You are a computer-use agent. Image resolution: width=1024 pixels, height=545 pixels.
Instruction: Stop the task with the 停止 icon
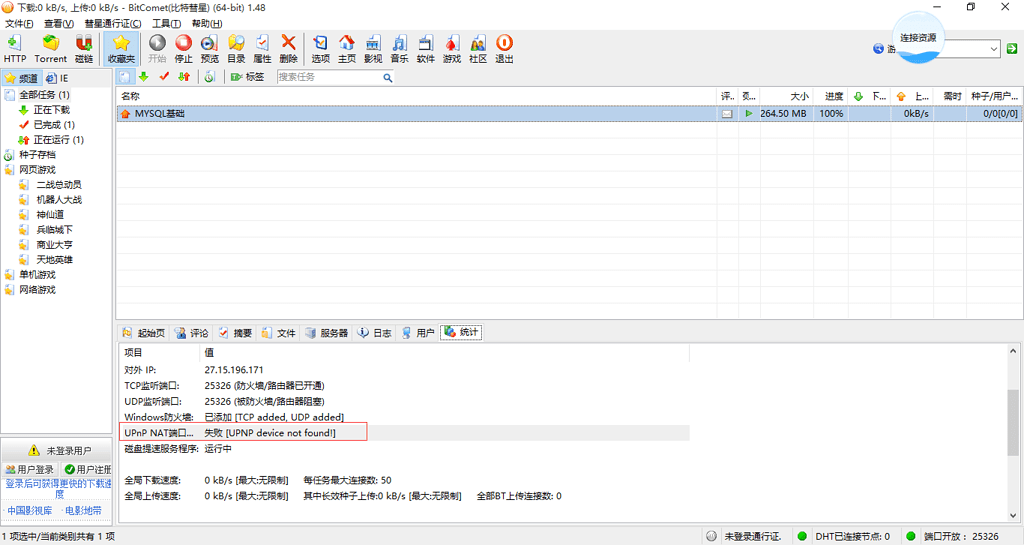point(183,48)
